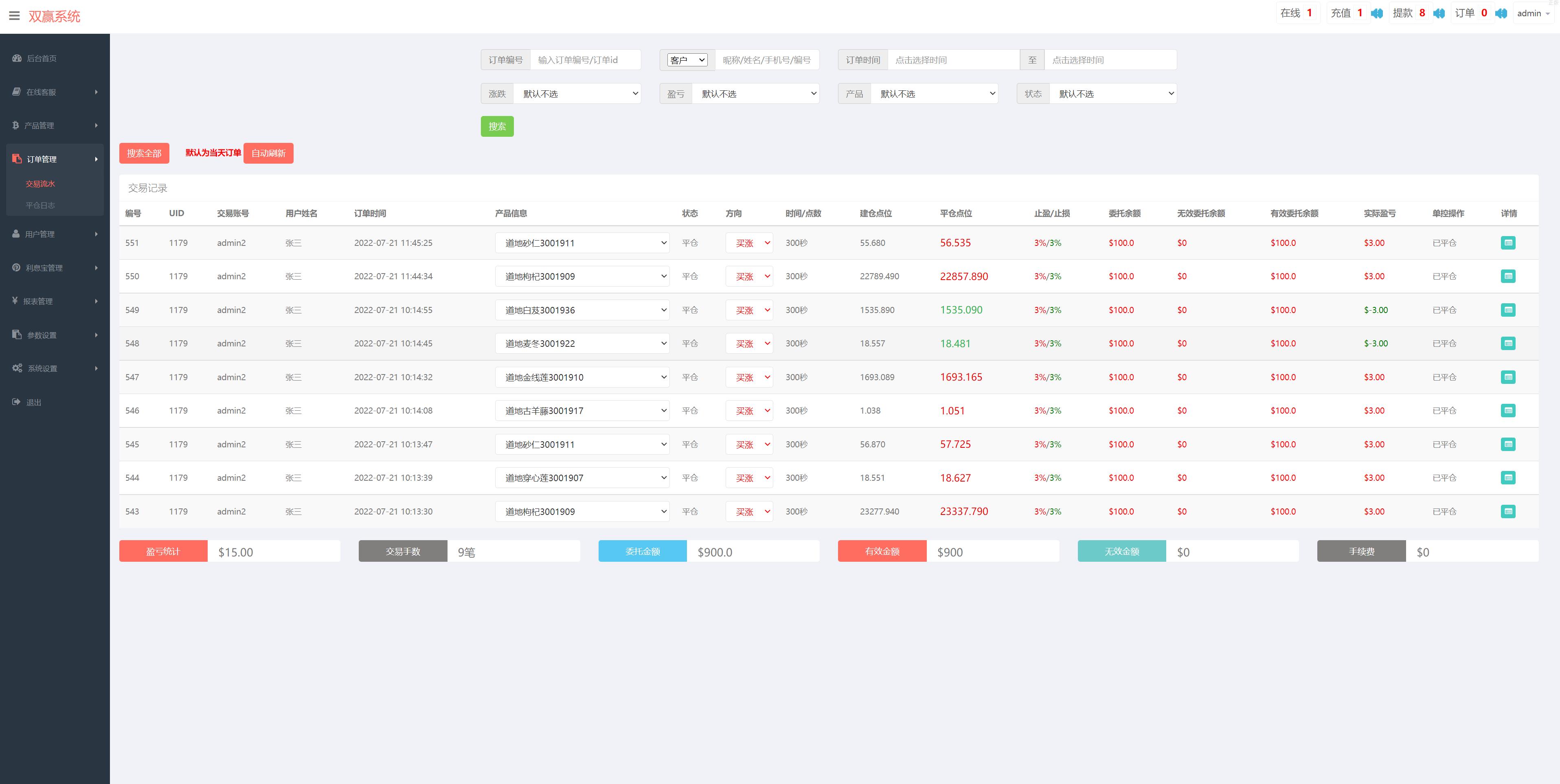Open details icon for order 543
Viewport: 1560px width, 784px height.
1508,512
